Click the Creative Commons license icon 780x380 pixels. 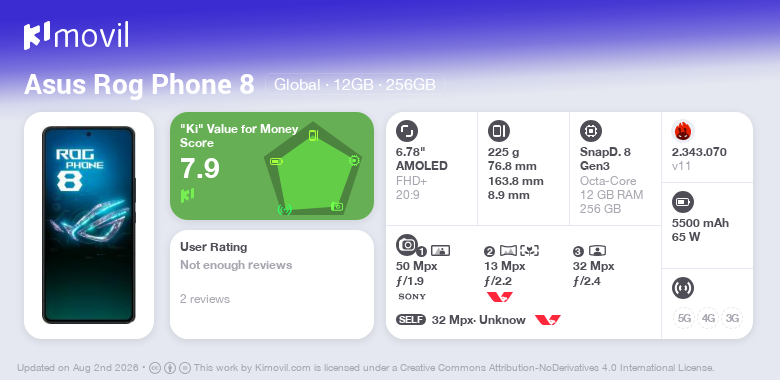[155, 368]
